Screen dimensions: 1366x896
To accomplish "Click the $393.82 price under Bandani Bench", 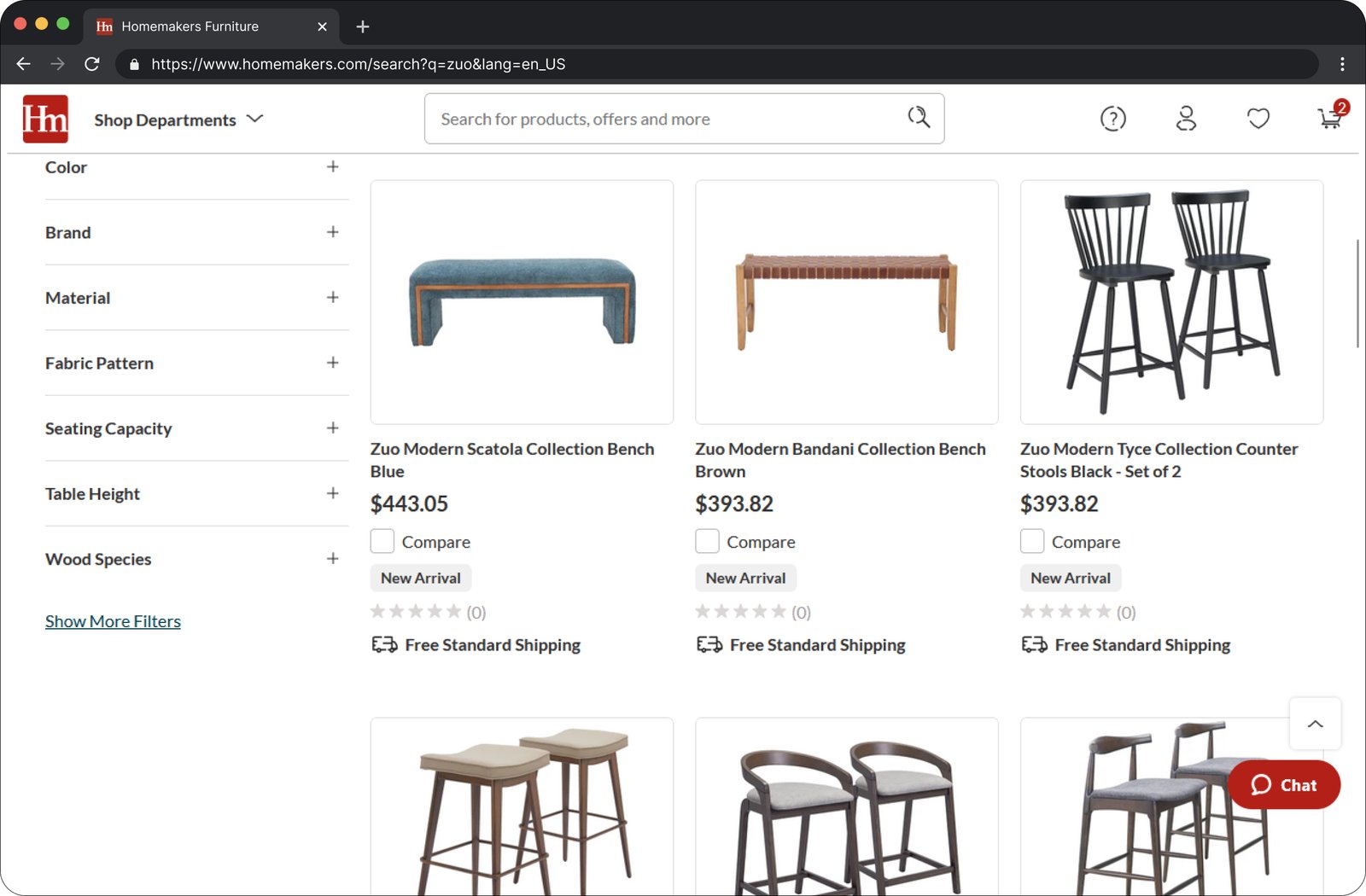I will (x=734, y=504).
